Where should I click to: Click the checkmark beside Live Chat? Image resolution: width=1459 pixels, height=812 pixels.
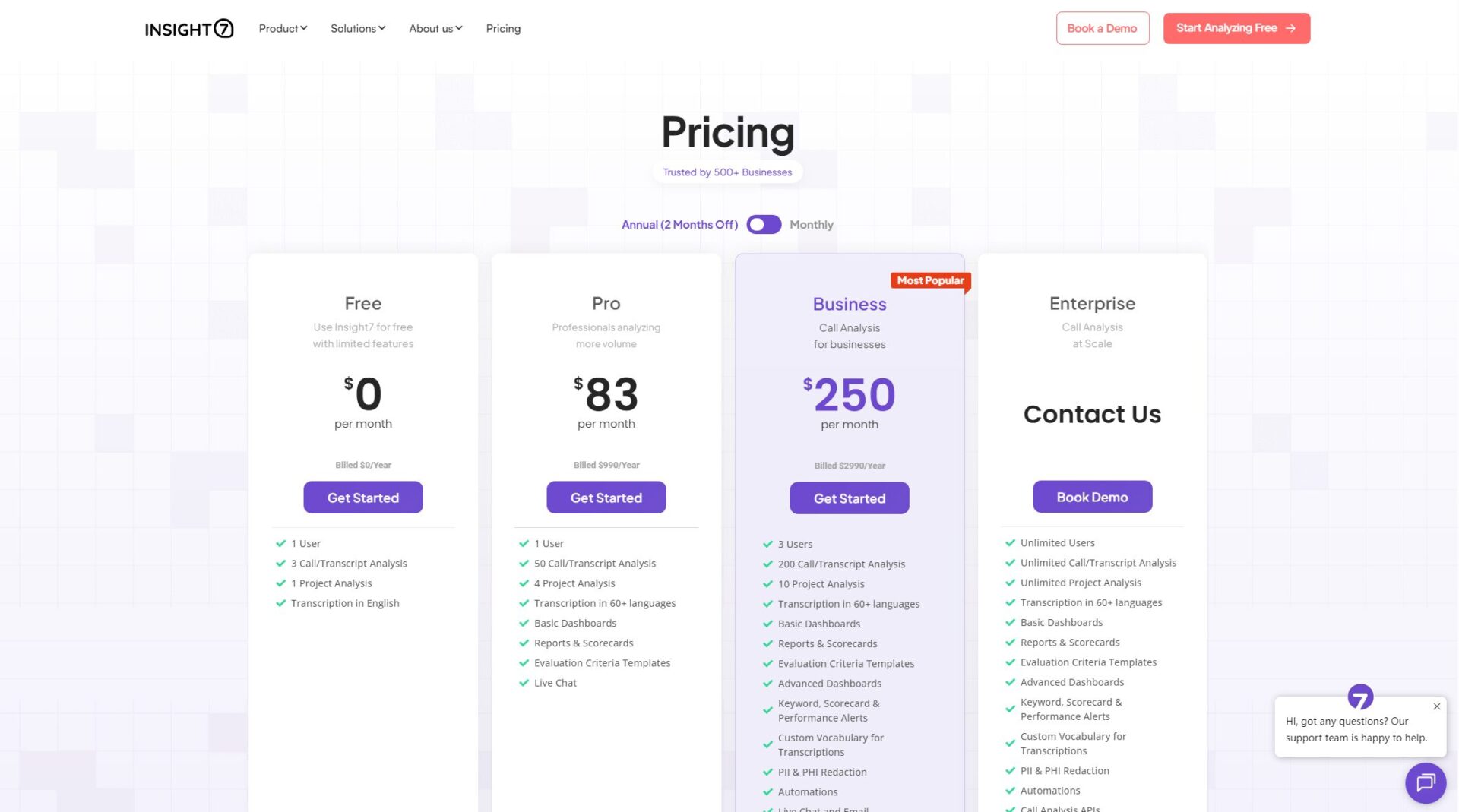524,683
